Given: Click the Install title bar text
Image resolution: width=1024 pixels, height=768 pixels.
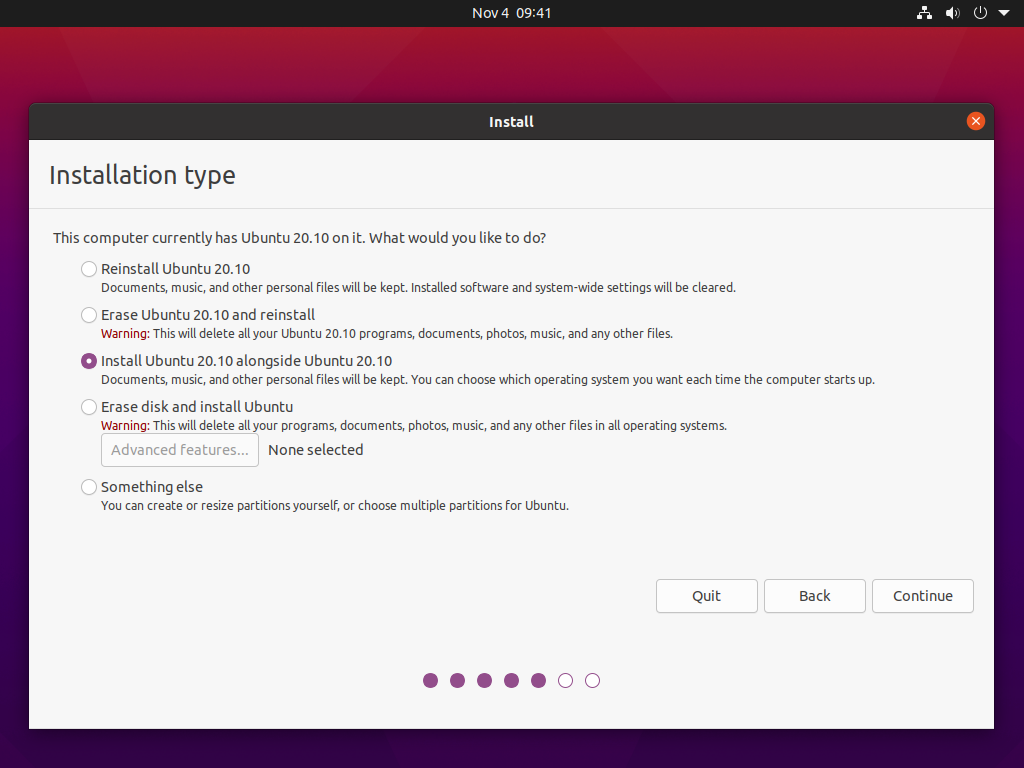Looking at the screenshot, I should point(511,121).
